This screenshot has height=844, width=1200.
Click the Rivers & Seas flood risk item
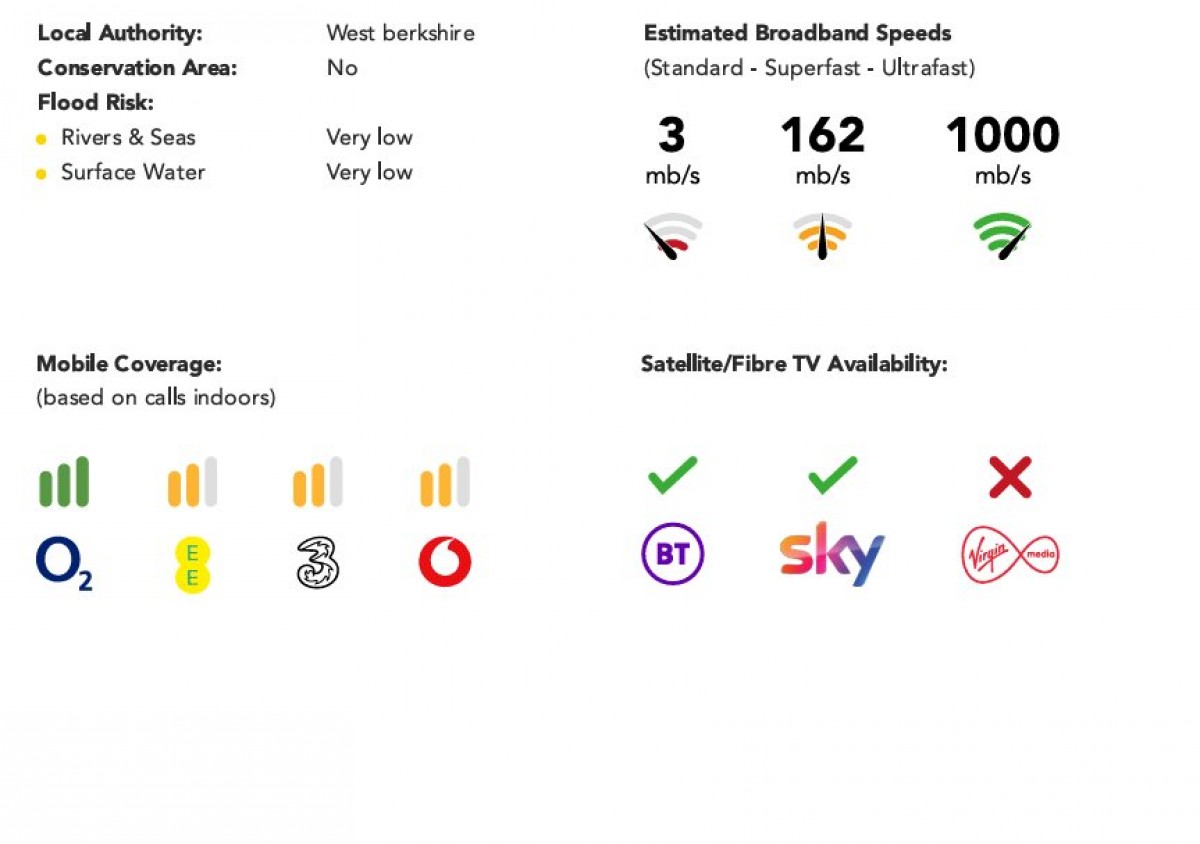[x=128, y=138]
